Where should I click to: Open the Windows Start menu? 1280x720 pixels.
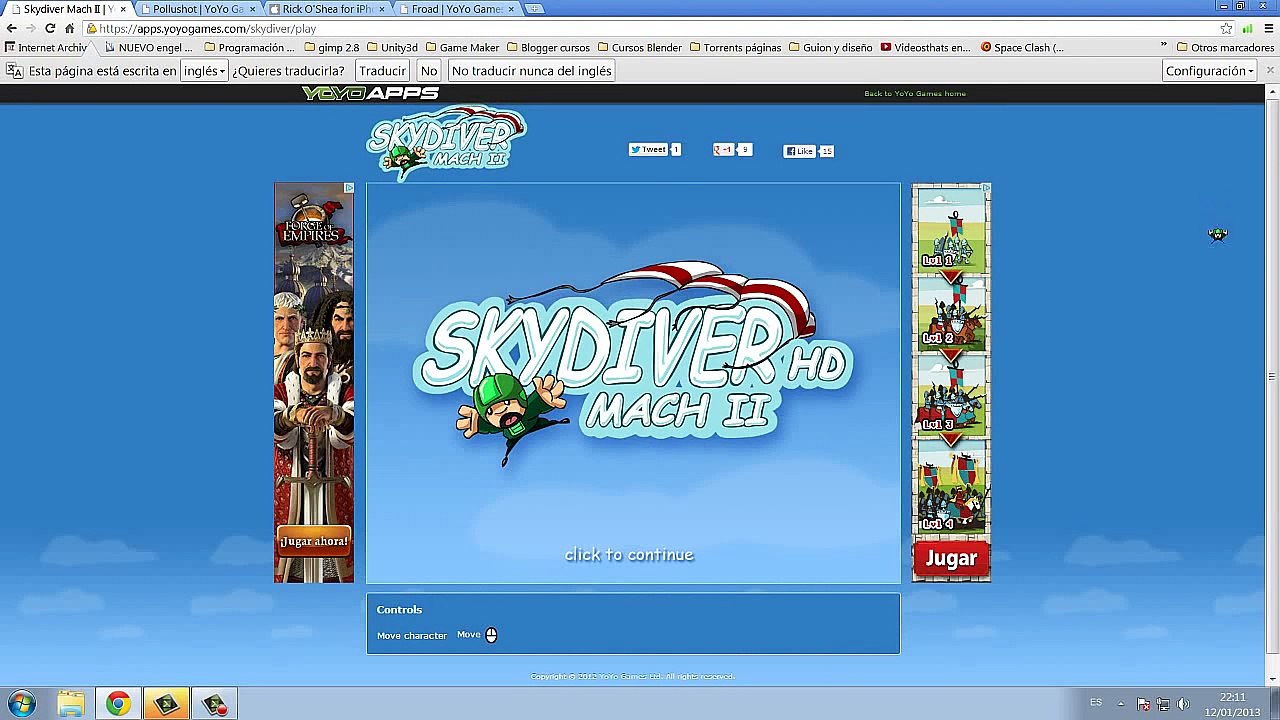(x=22, y=704)
